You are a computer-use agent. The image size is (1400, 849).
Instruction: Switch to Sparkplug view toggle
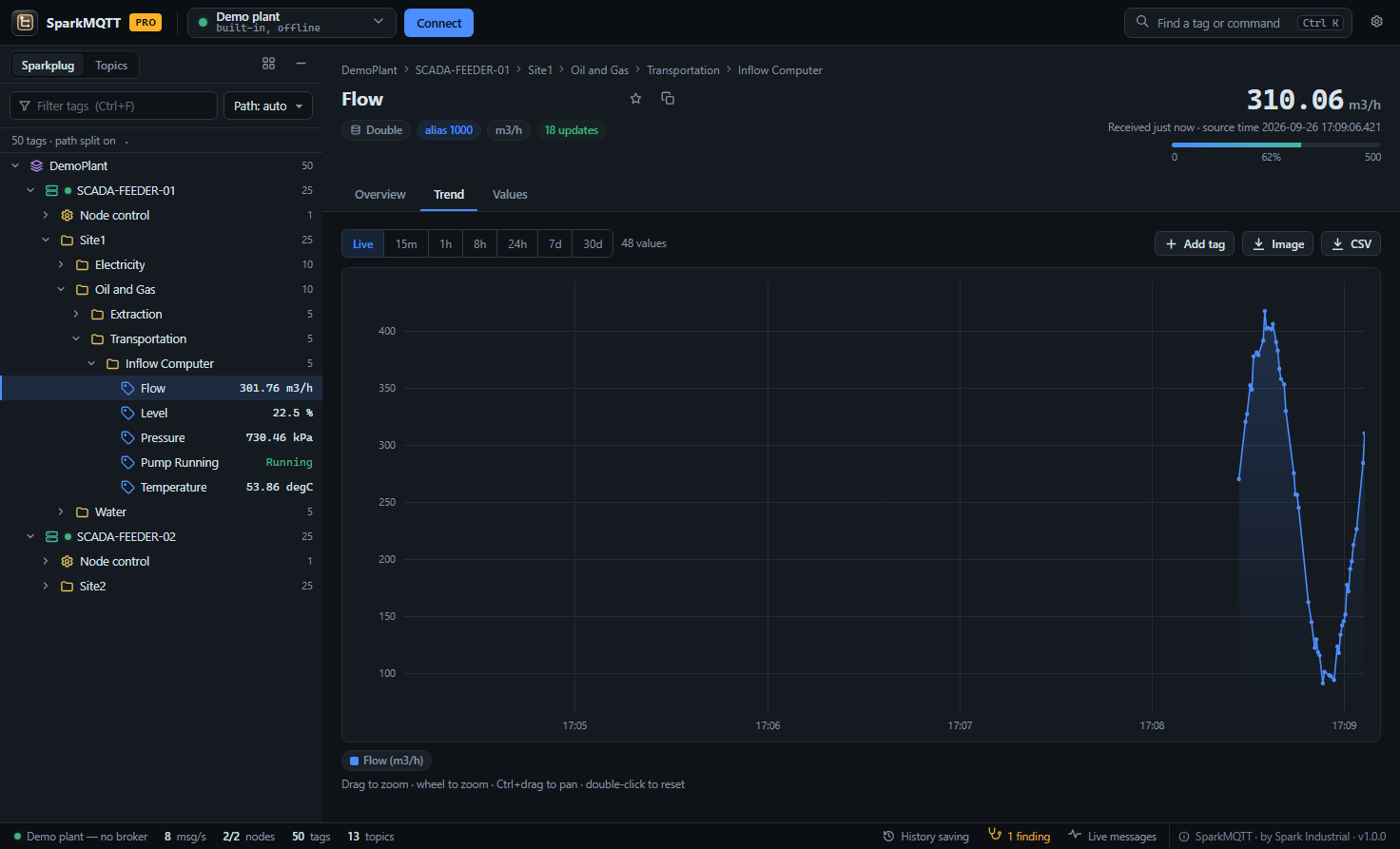click(x=48, y=66)
